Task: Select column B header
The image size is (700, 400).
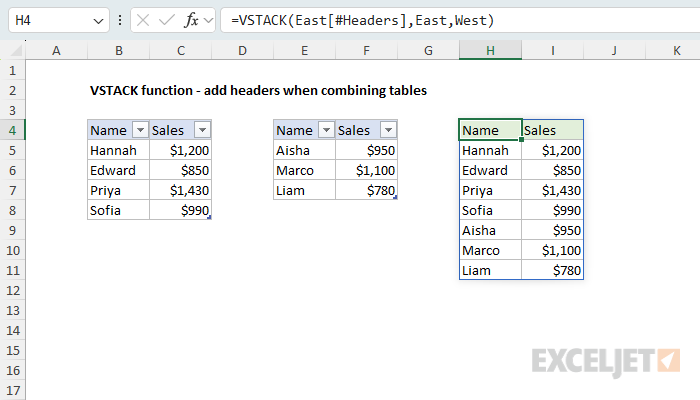Action: [x=118, y=50]
